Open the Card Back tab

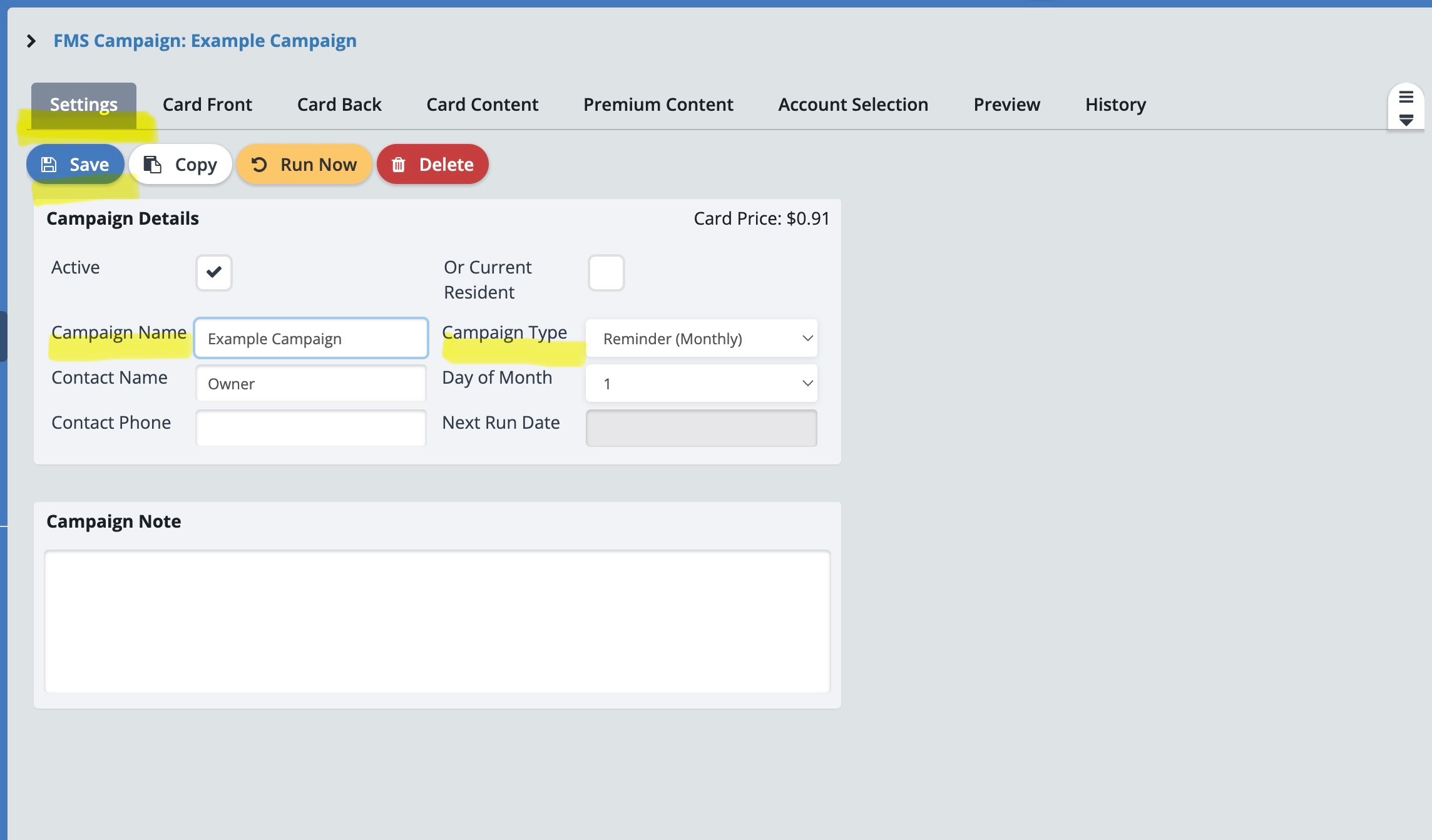(339, 105)
